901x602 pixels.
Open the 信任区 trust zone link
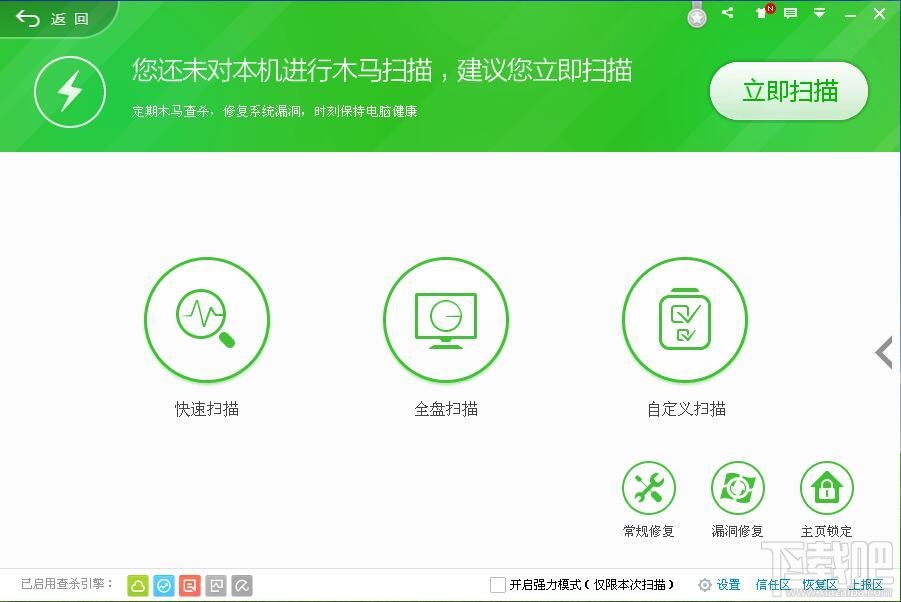[772, 585]
